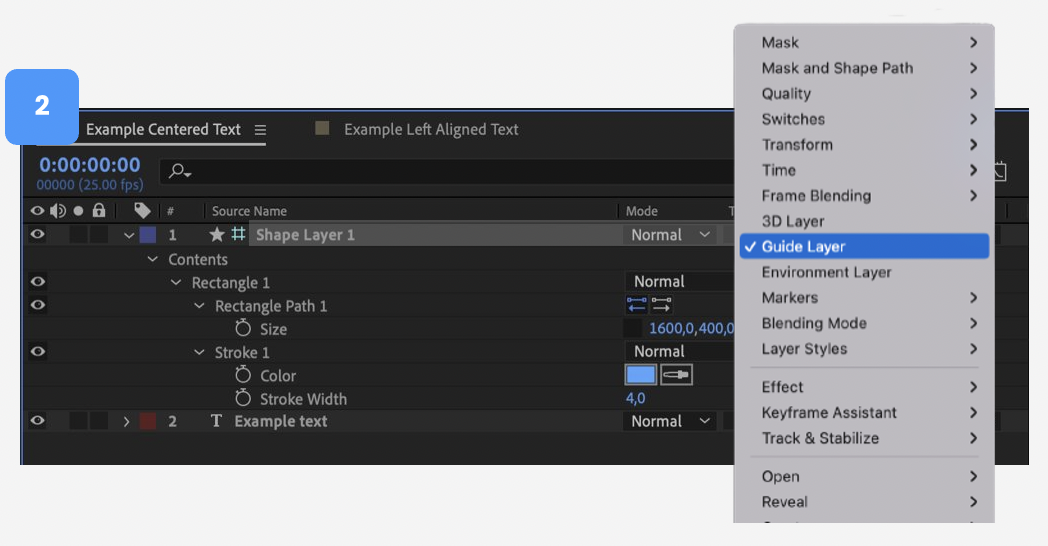Open Shape Layer 1 blending Mode dropdown

click(x=669, y=235)
